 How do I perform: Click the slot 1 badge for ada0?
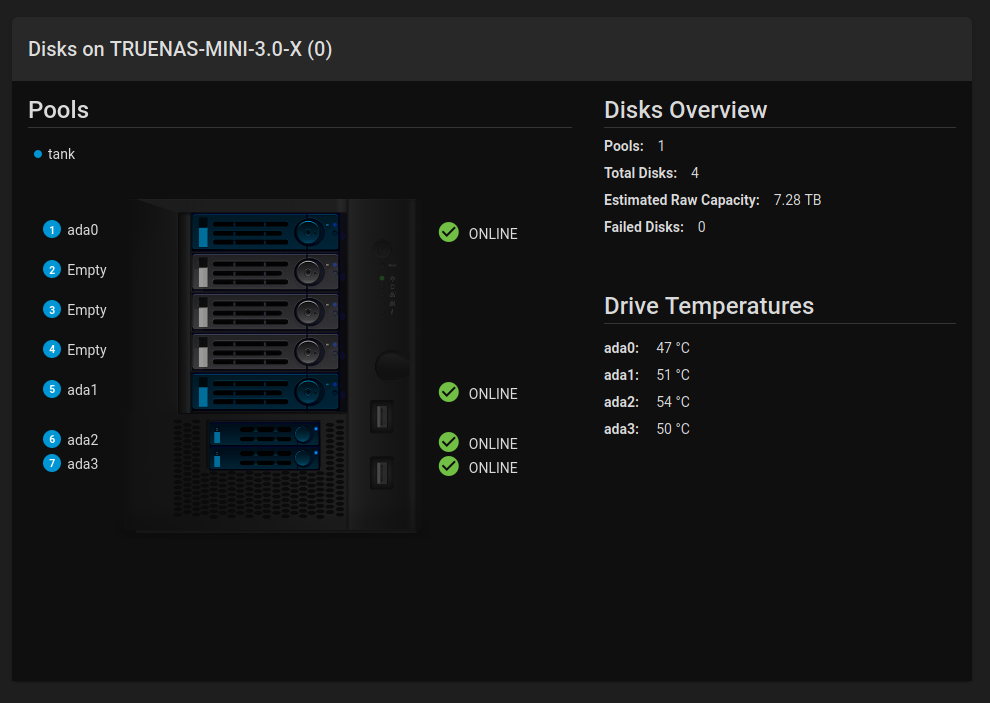[52, 229]
